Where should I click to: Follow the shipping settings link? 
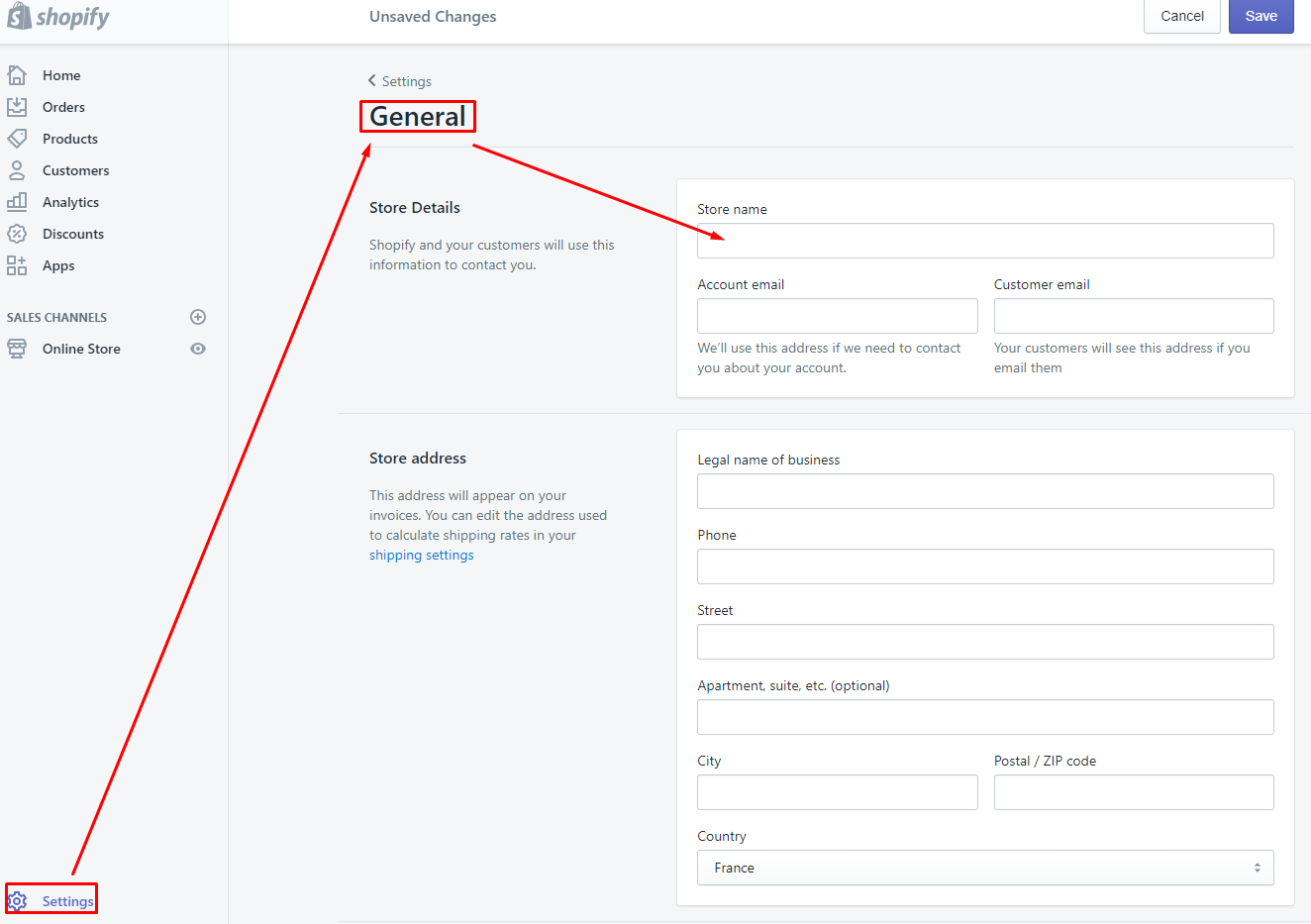coord(422,555)
